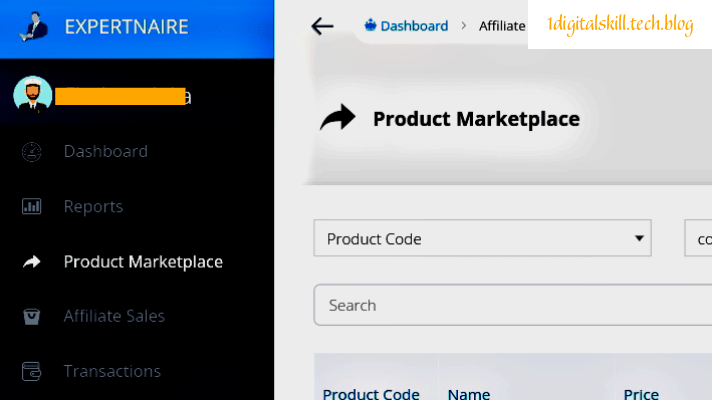The image size is (712, 400).
Task: Click the back arrow in header
Action: pos(322,26)
